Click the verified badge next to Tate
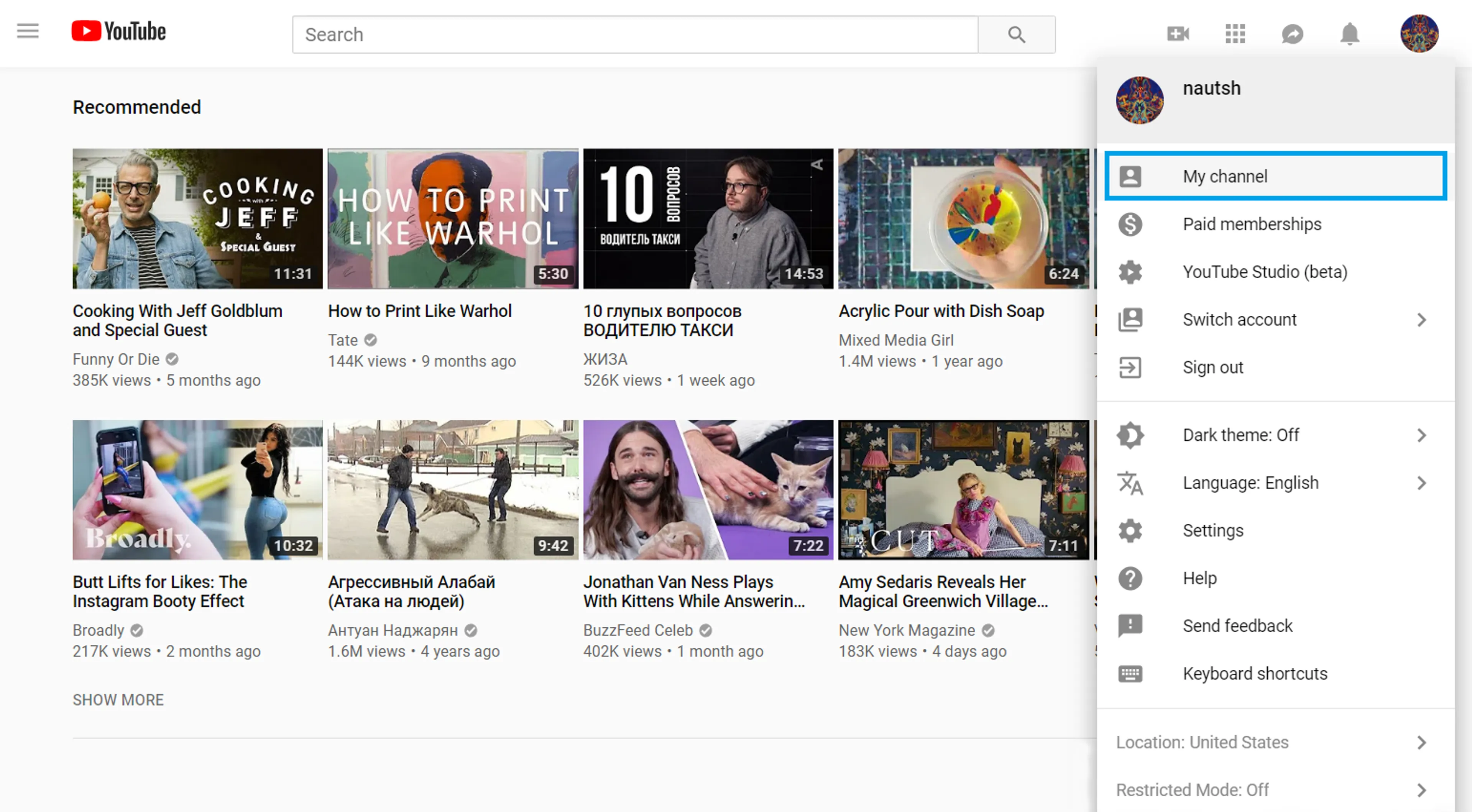Image resolution: width=1472 pixels, height=812 pixels. (370, 340)
